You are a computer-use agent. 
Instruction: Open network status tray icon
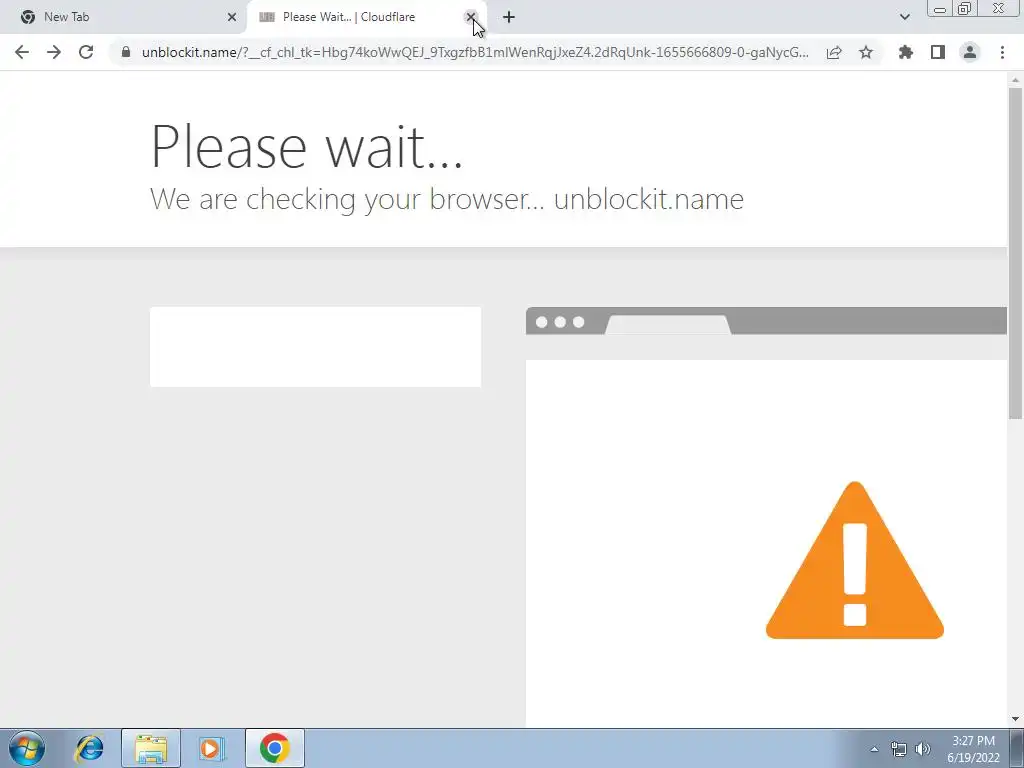(899, 749)
